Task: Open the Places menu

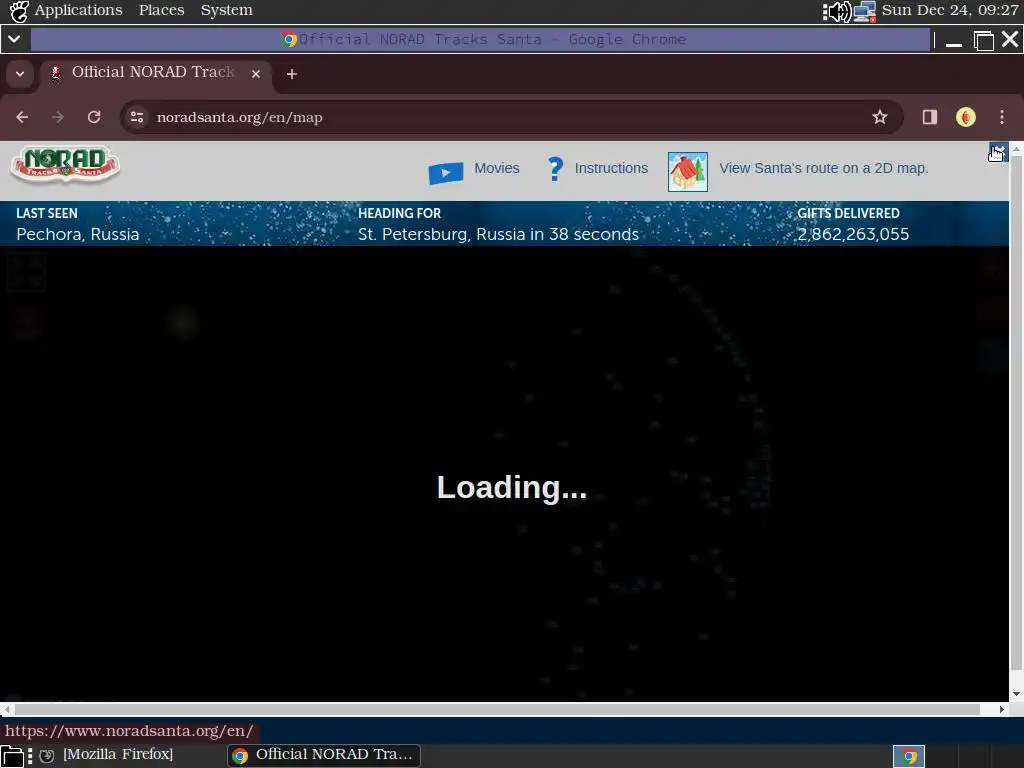Action: [161, 10]
